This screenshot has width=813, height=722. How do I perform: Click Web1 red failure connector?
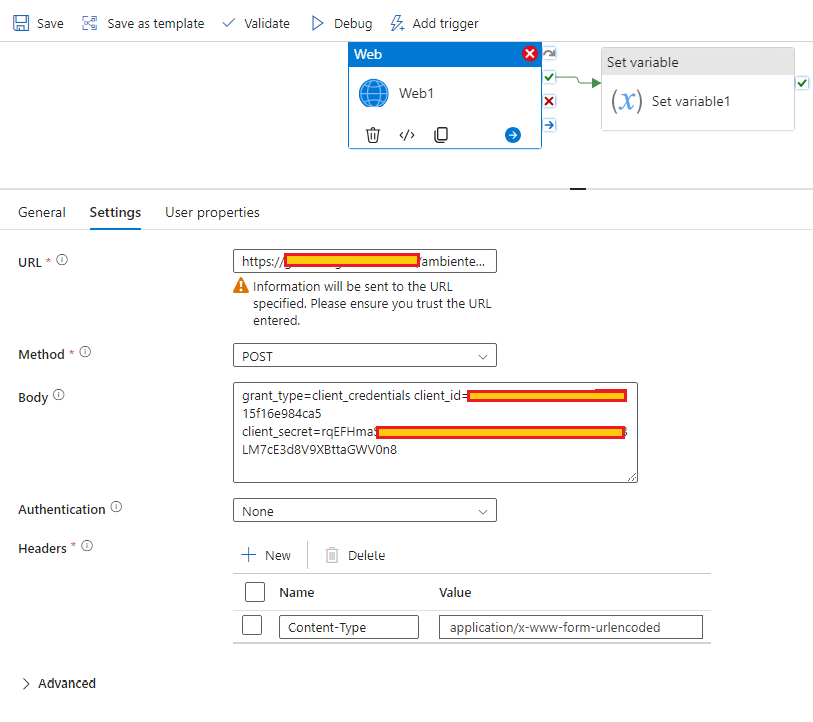tap(550, 101)
